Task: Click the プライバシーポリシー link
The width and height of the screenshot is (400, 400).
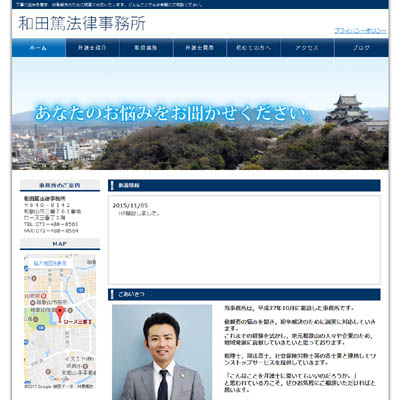Action: click(x=360, y=31)
